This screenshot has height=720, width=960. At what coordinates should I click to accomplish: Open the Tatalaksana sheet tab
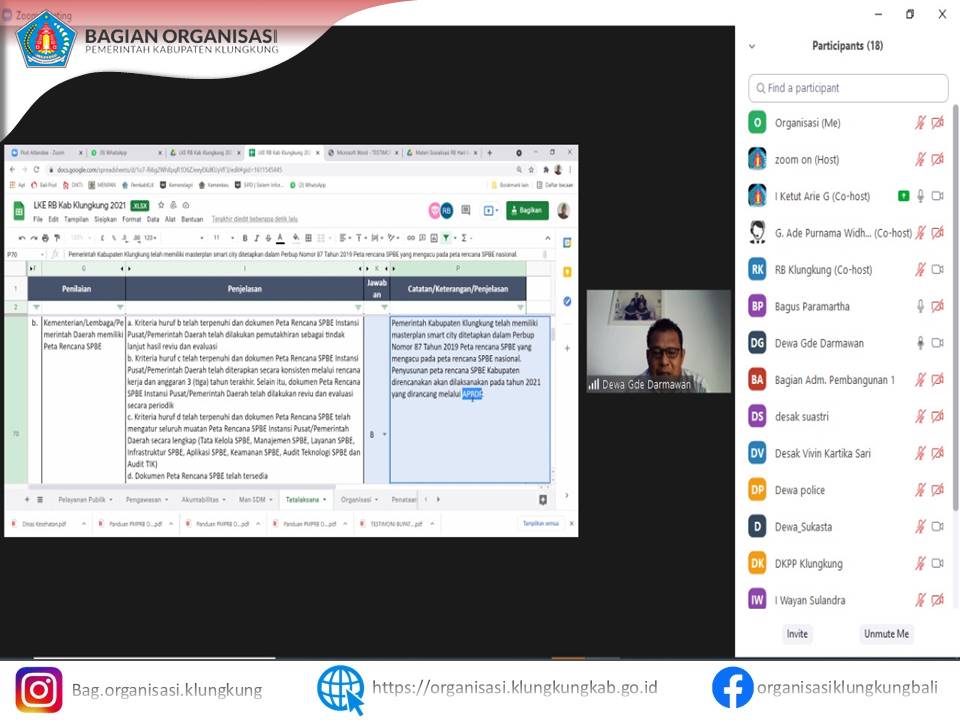pyautogui.click(x=305, y=498)
